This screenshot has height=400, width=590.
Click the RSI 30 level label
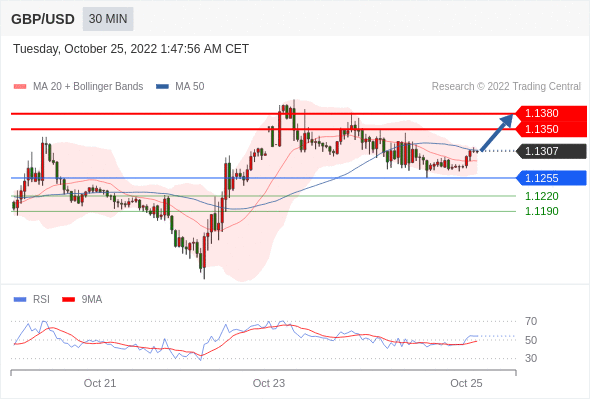pyautogui.click(x=531, y=358)
